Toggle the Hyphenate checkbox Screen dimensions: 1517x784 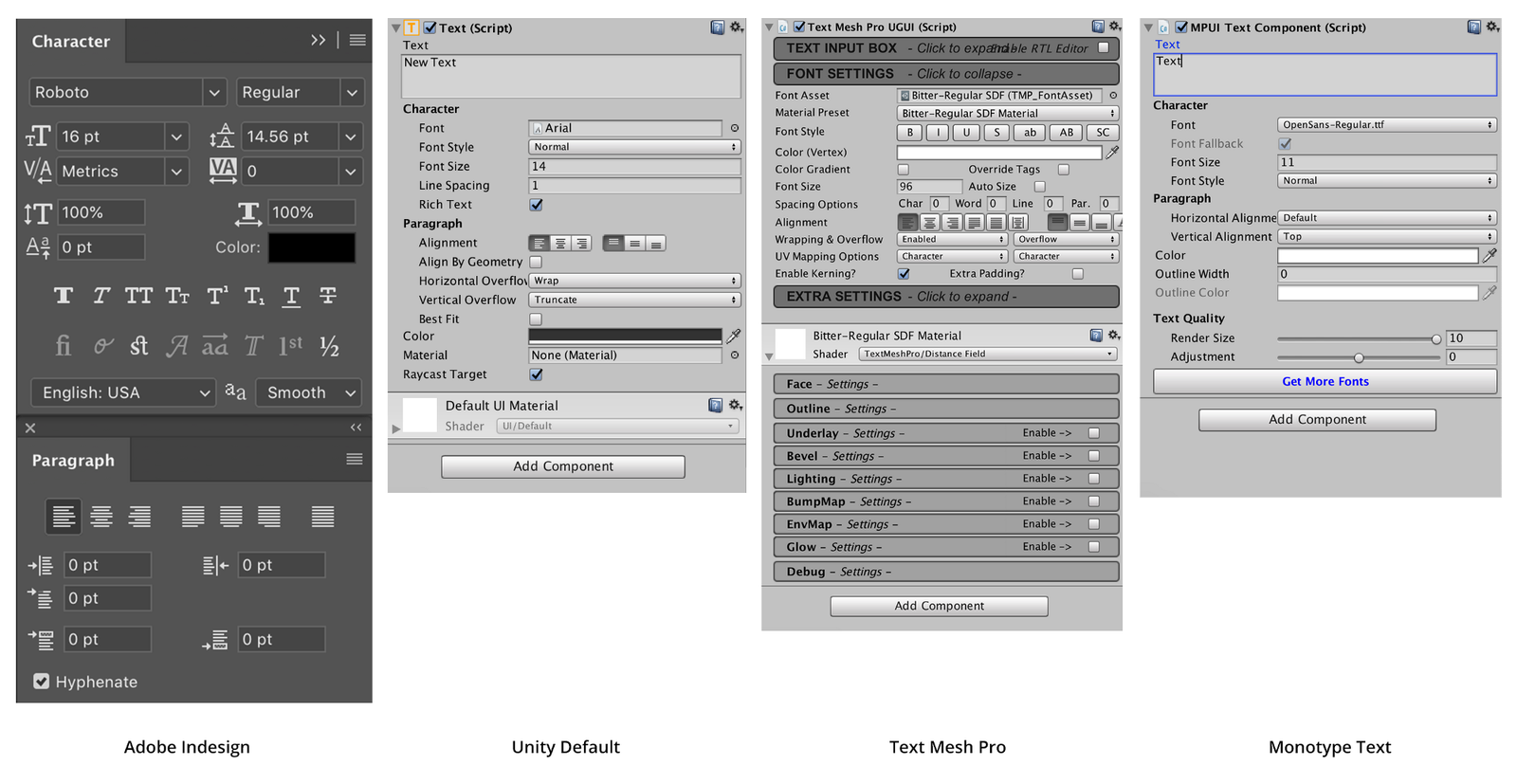[x=42, y=681]
